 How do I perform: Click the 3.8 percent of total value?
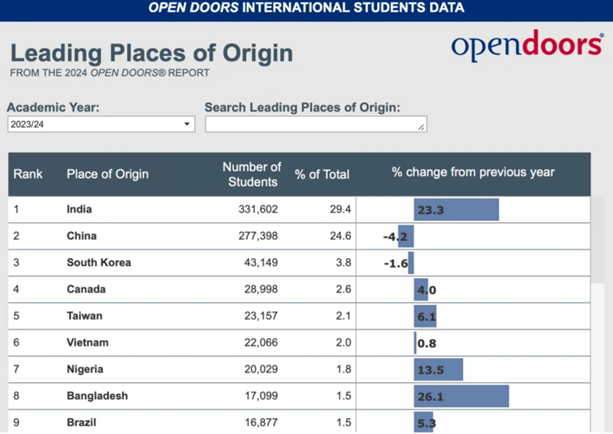tap(343, 262)
